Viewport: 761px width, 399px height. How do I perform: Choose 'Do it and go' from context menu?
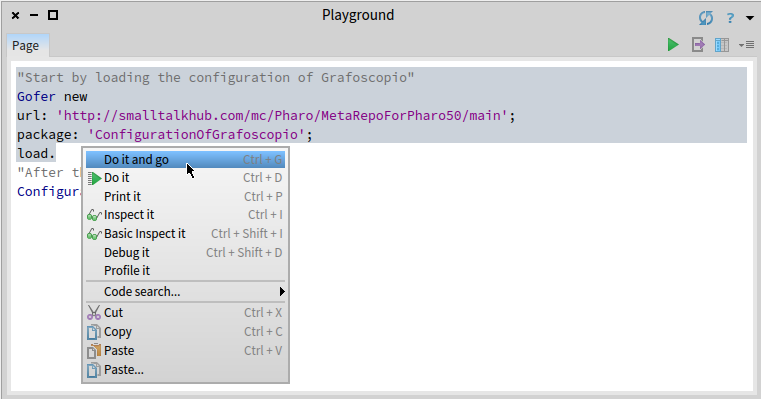click(x=185, y=159)
